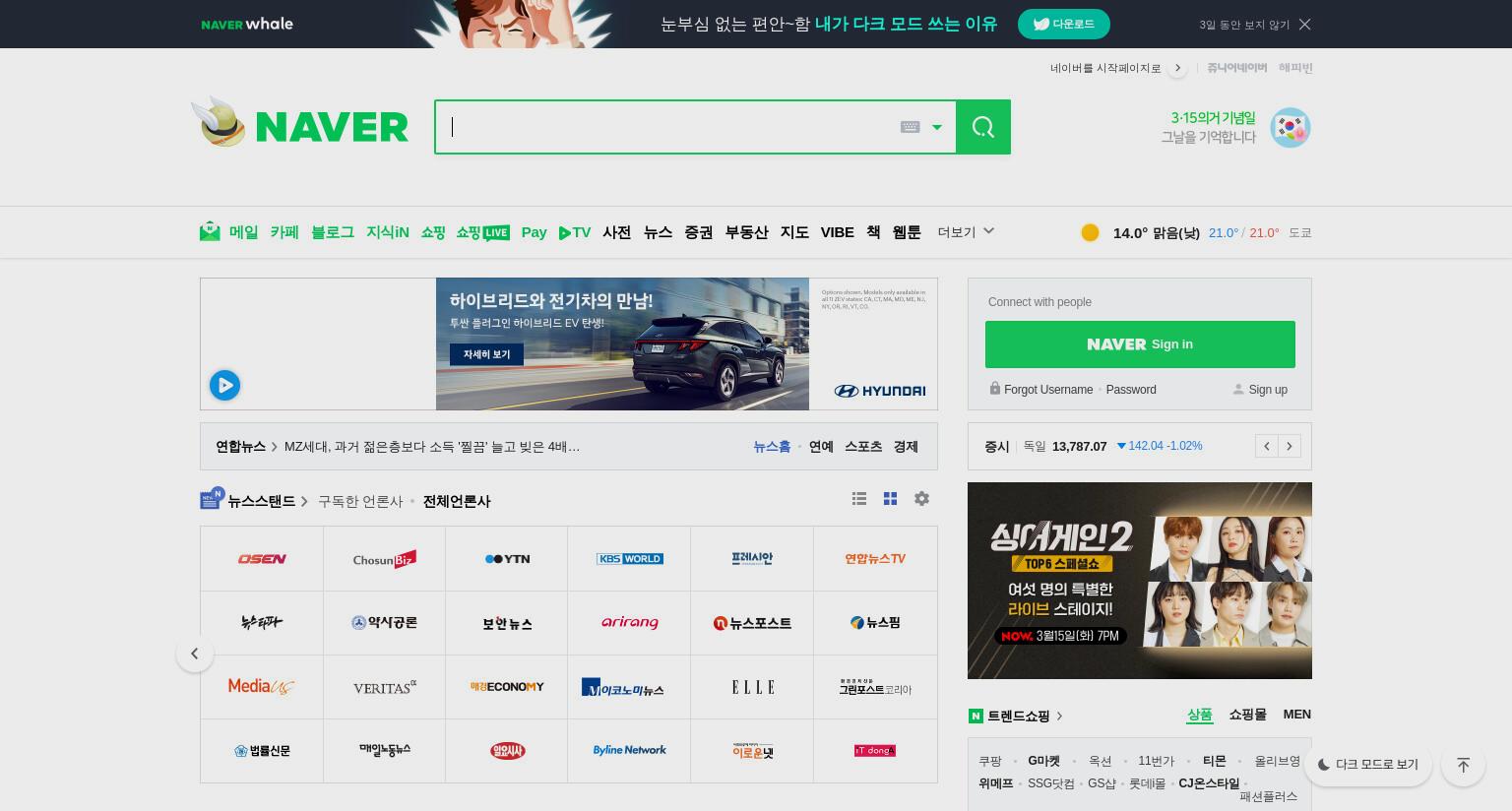The image size is (1512, 811).
Task: Click the Whale 다운로드 button
Action: click(1064, 24)
